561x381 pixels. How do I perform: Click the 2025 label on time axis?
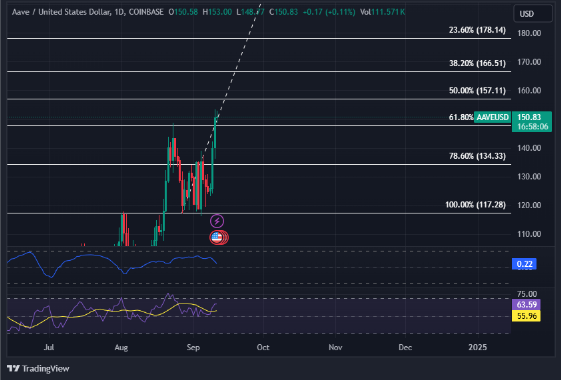pos(478,347)
